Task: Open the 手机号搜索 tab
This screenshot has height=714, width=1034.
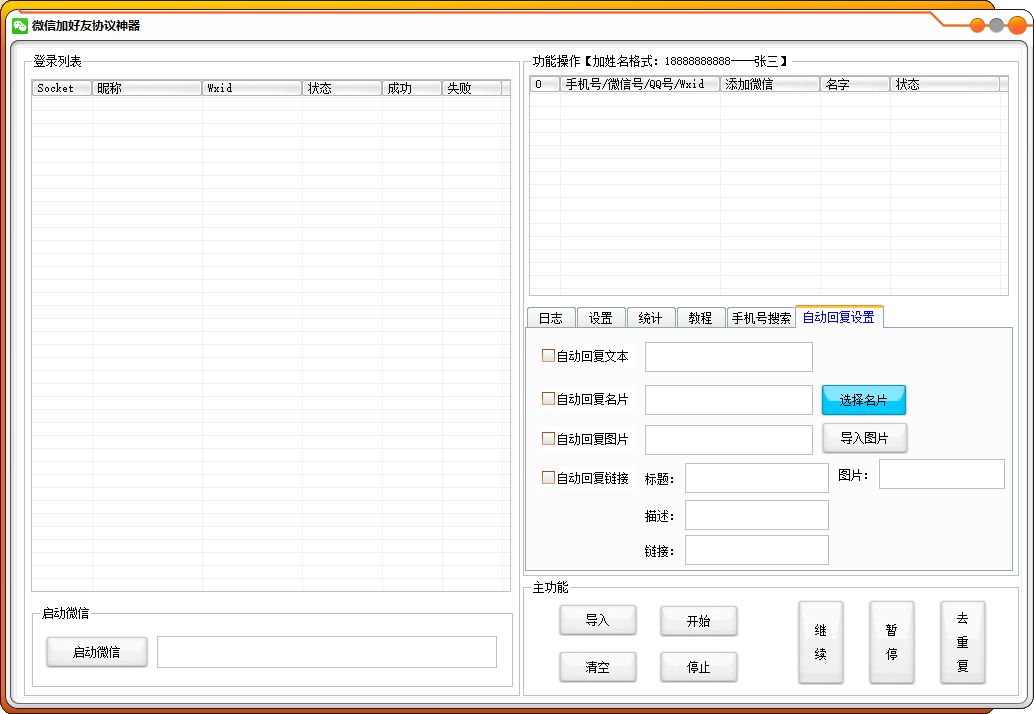Action: point(761,318)
